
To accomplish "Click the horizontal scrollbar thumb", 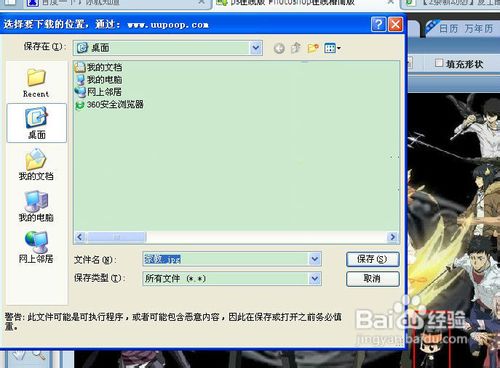I will pyautogui.click(x=116, y=237).
